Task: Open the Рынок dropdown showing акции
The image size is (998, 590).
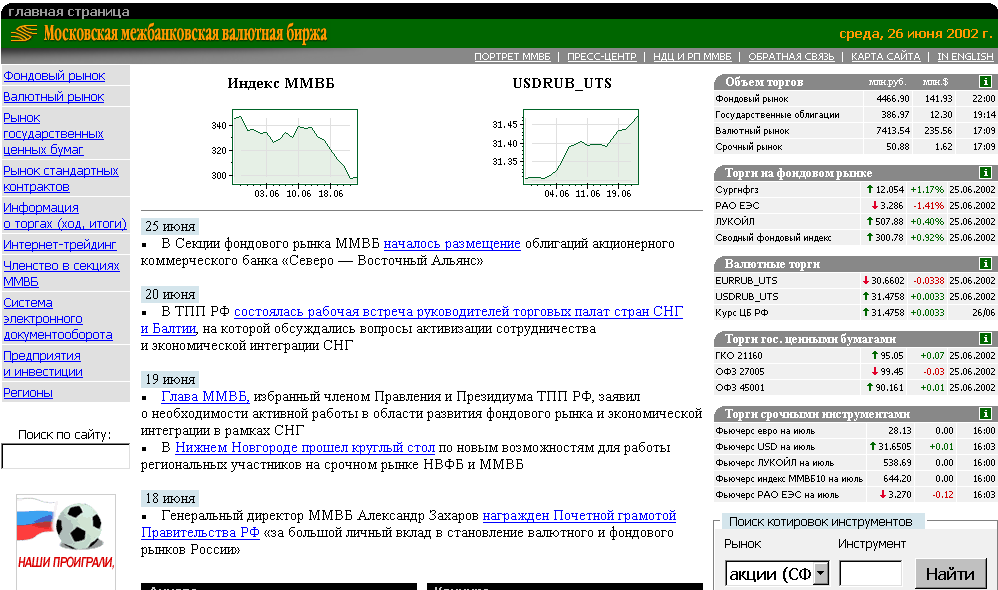Action: pos(777,574)
